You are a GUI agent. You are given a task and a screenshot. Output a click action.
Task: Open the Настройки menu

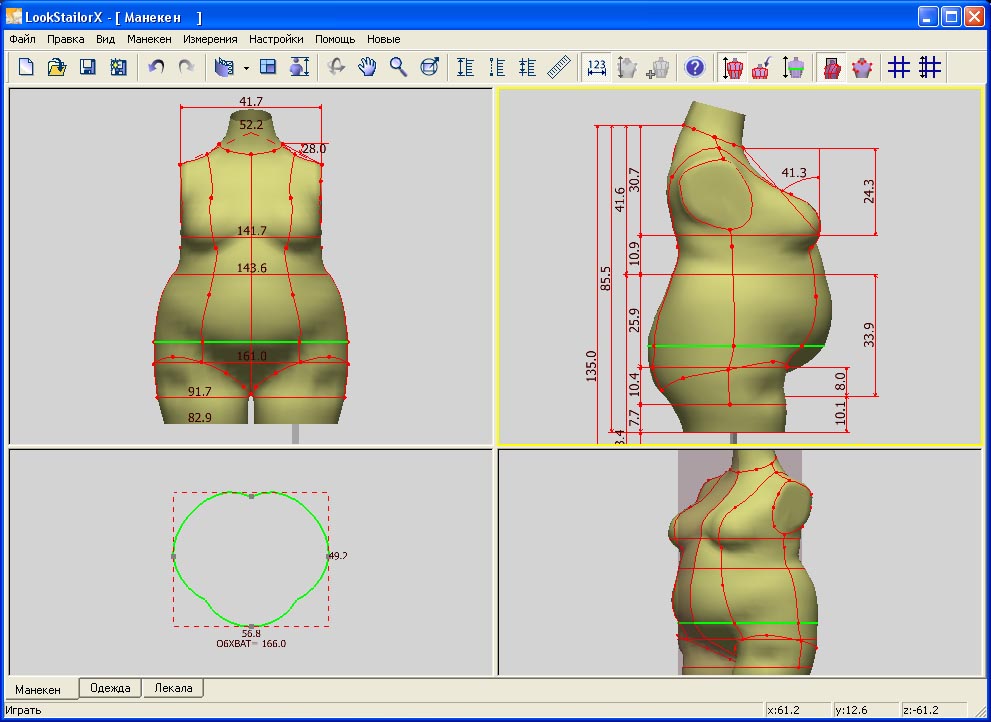[276, 39]
